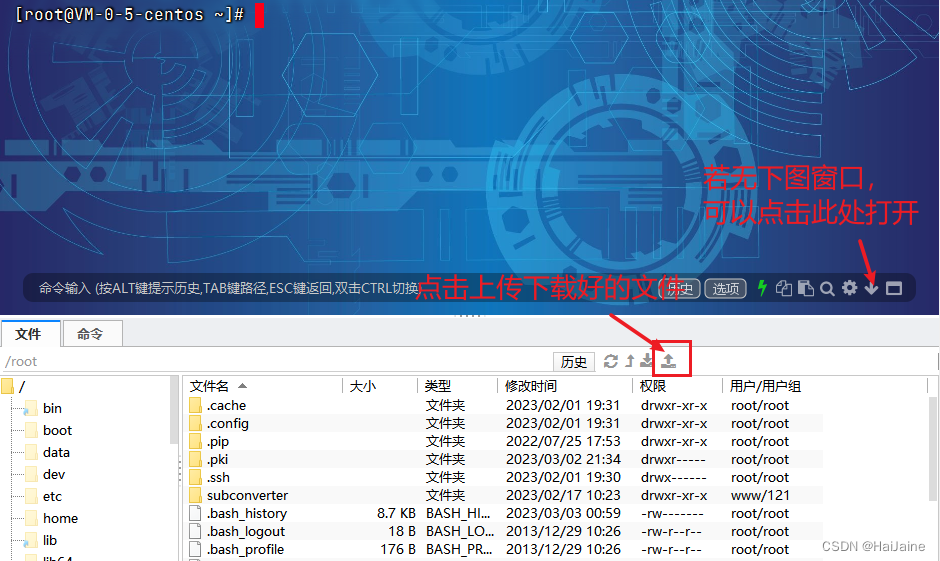The image size is (940, 561).
Task: Click the terminal prompt line
Action: 139,14
